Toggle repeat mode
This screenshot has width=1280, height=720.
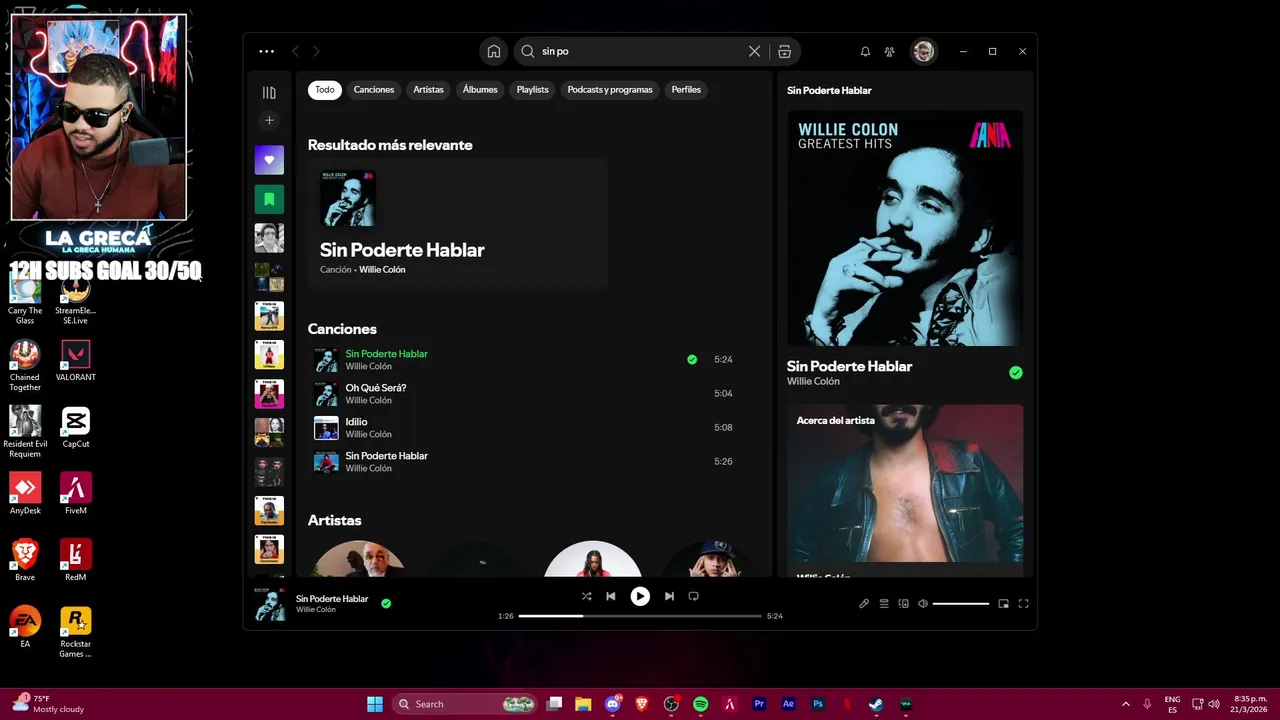tap(693, 596)
